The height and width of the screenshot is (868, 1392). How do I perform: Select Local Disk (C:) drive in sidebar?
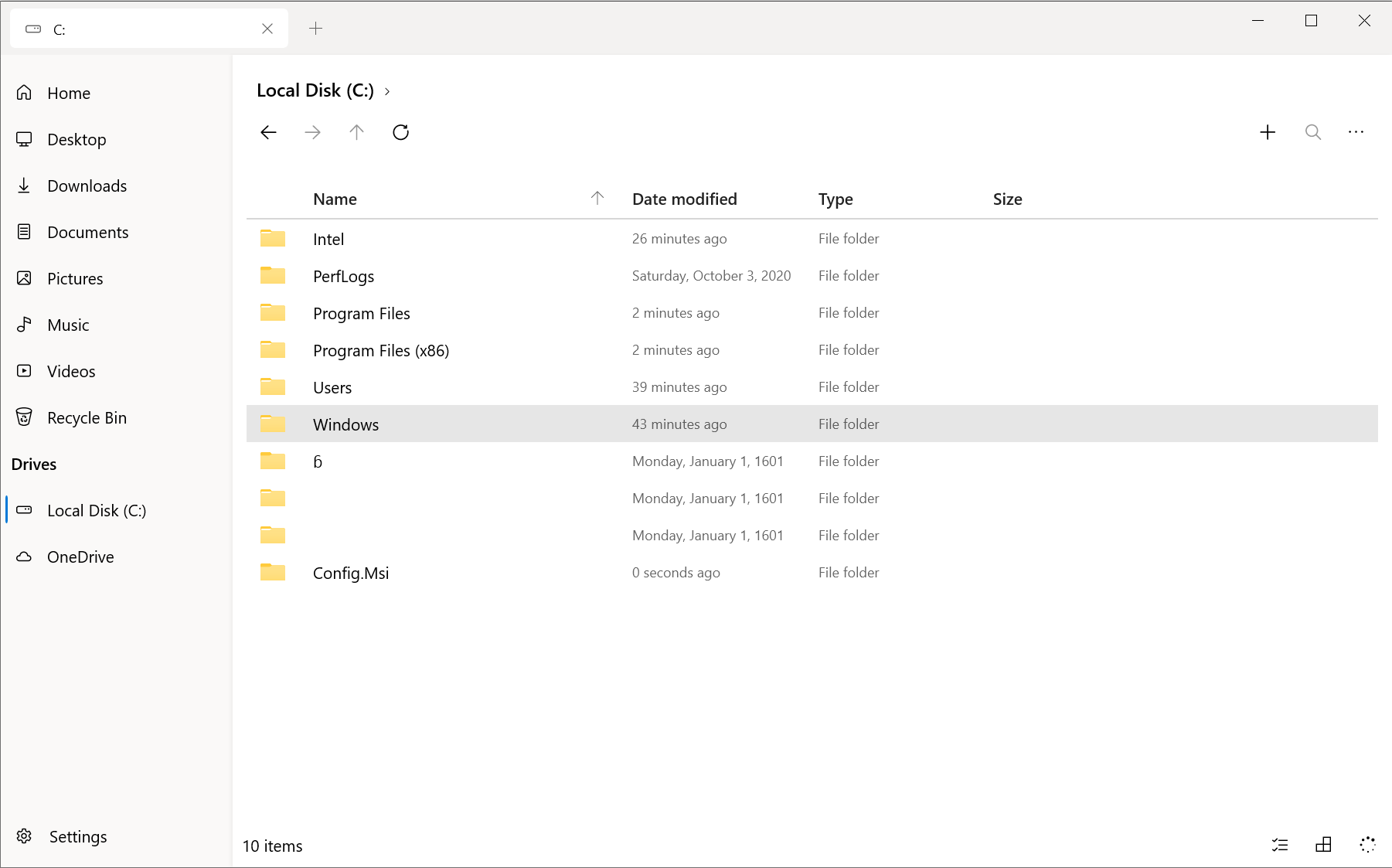click(x=116, y=510)
